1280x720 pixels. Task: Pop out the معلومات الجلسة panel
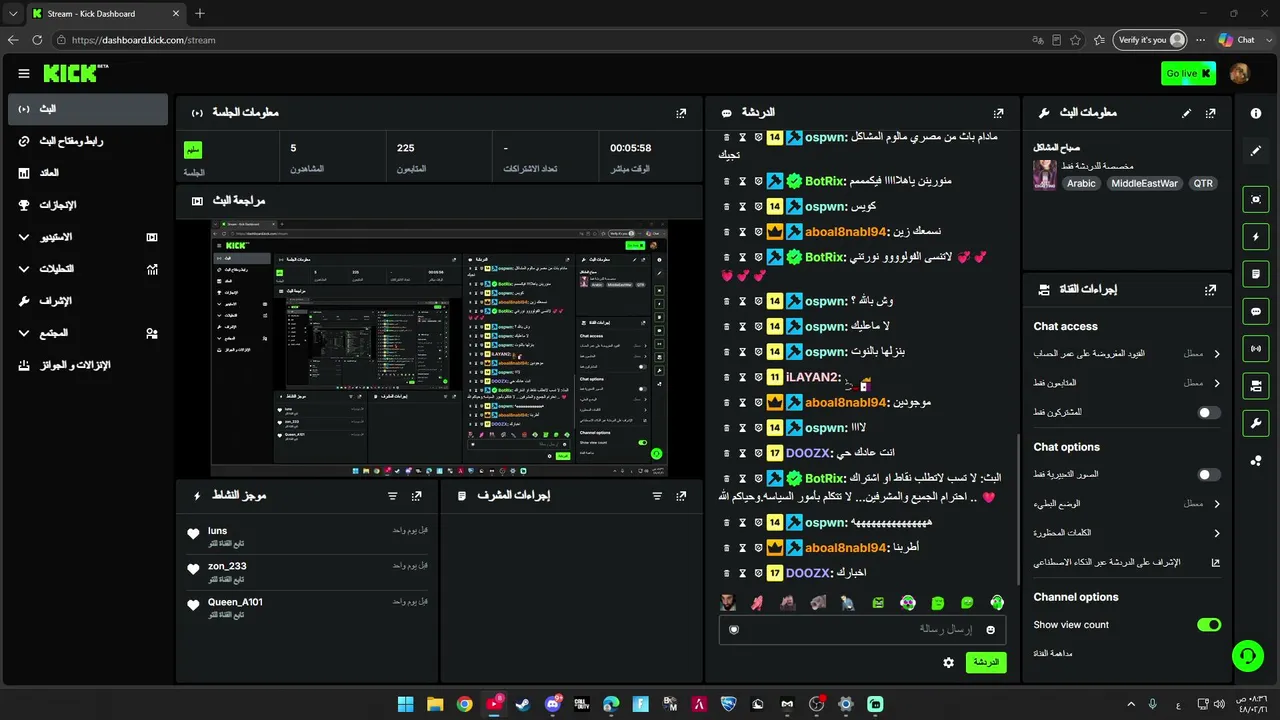pyautogui.click(x=681, y=113)
